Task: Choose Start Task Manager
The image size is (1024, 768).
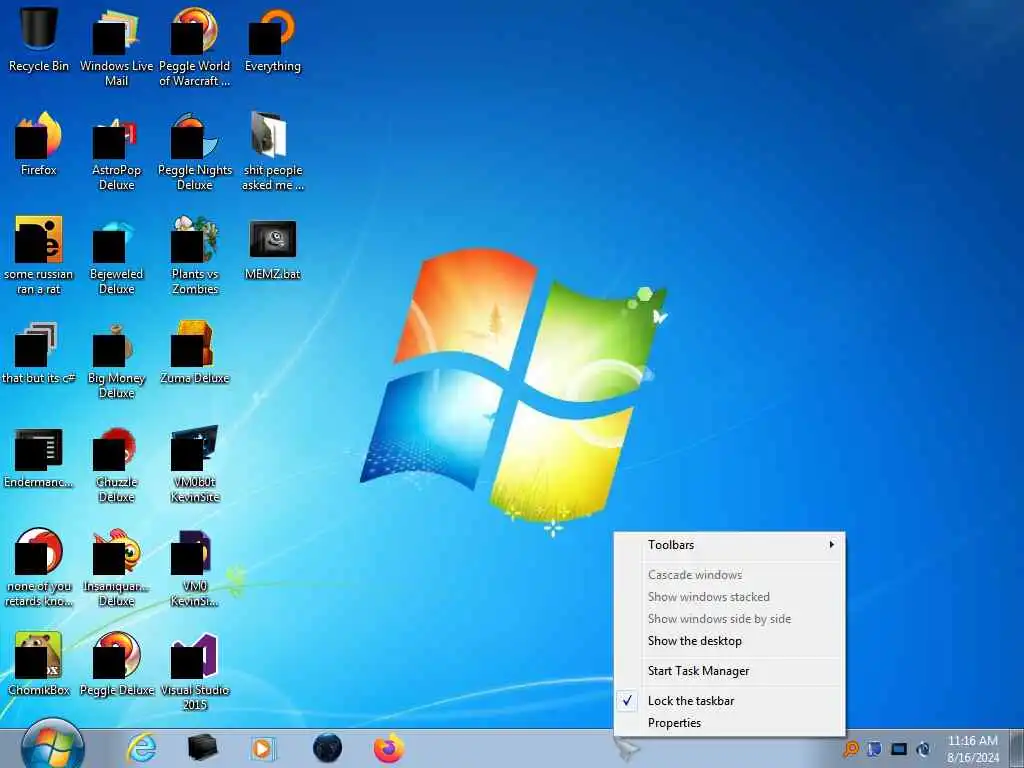Action: coord(729,671)
